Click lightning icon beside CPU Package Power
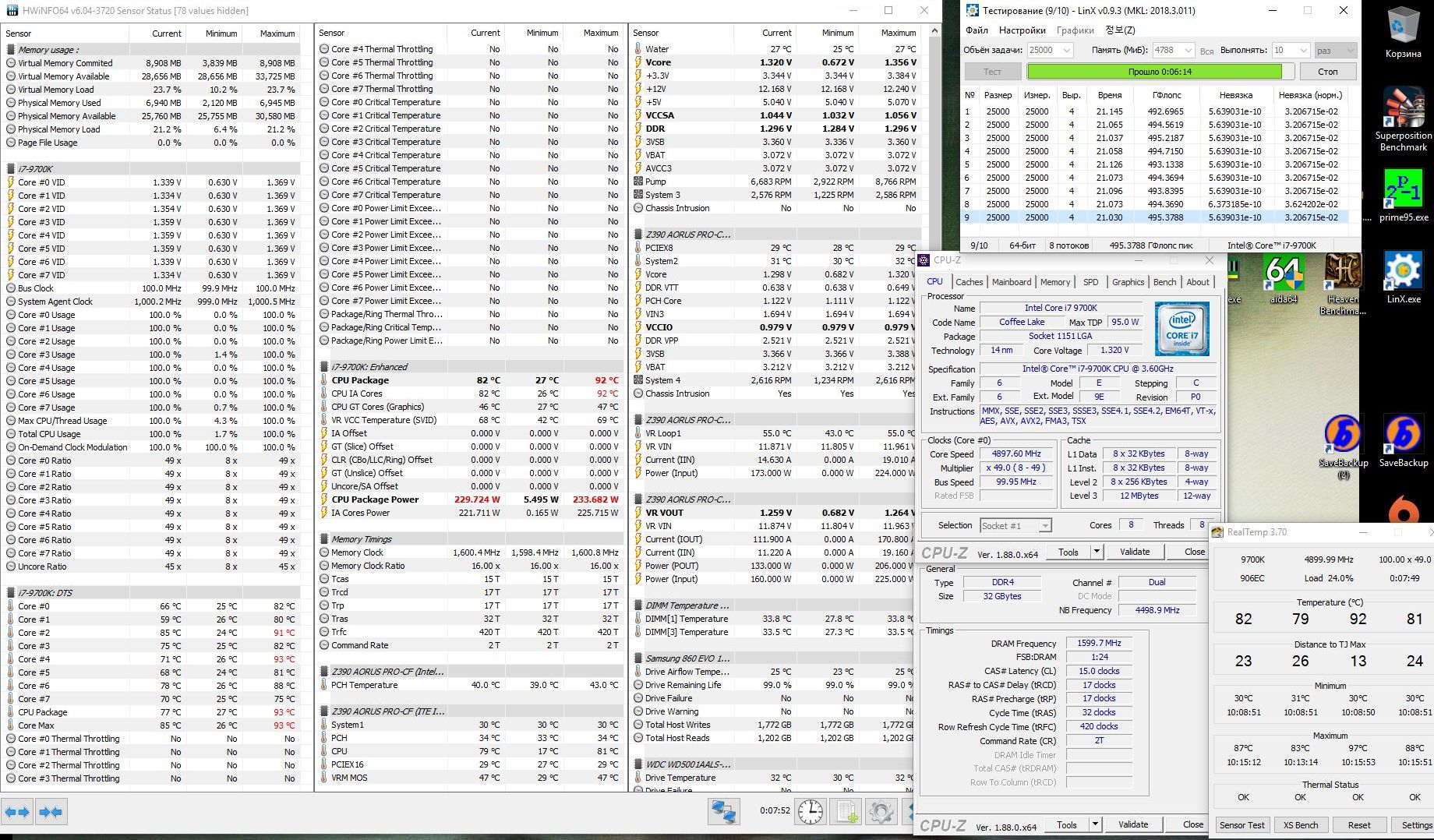Screen dimensions: 1434x840 [x=324, y=499]
